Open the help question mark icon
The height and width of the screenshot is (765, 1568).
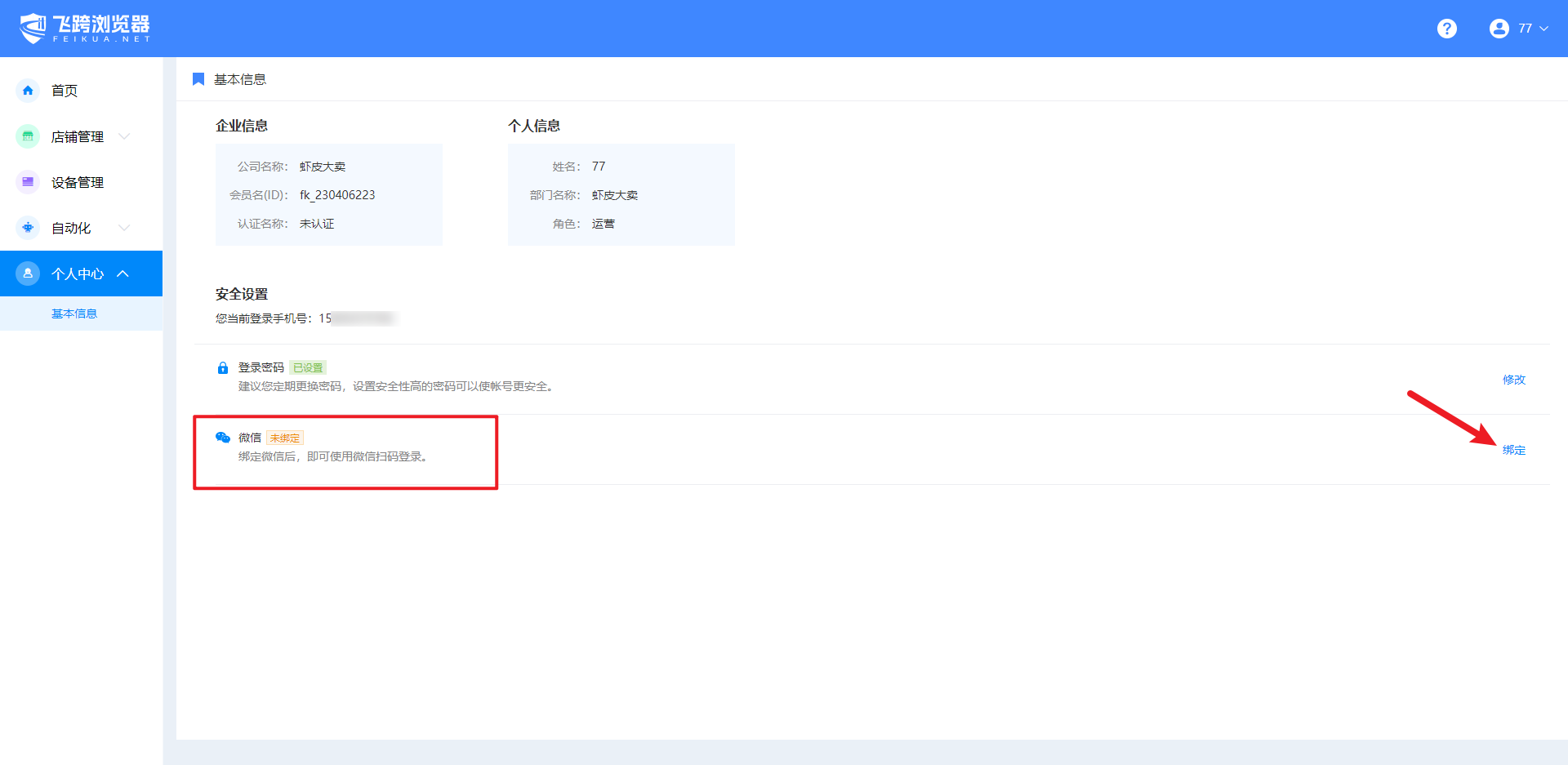[1446, 29]
